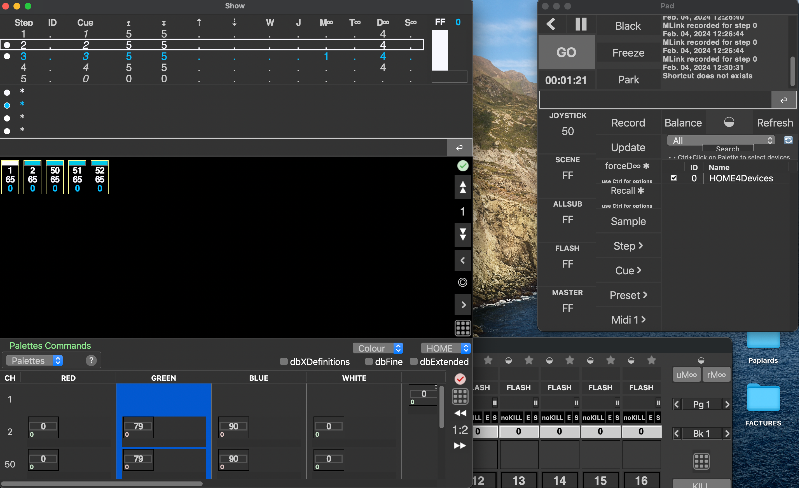Expand the Palettes dropdown selector

[x=35, y=360]
